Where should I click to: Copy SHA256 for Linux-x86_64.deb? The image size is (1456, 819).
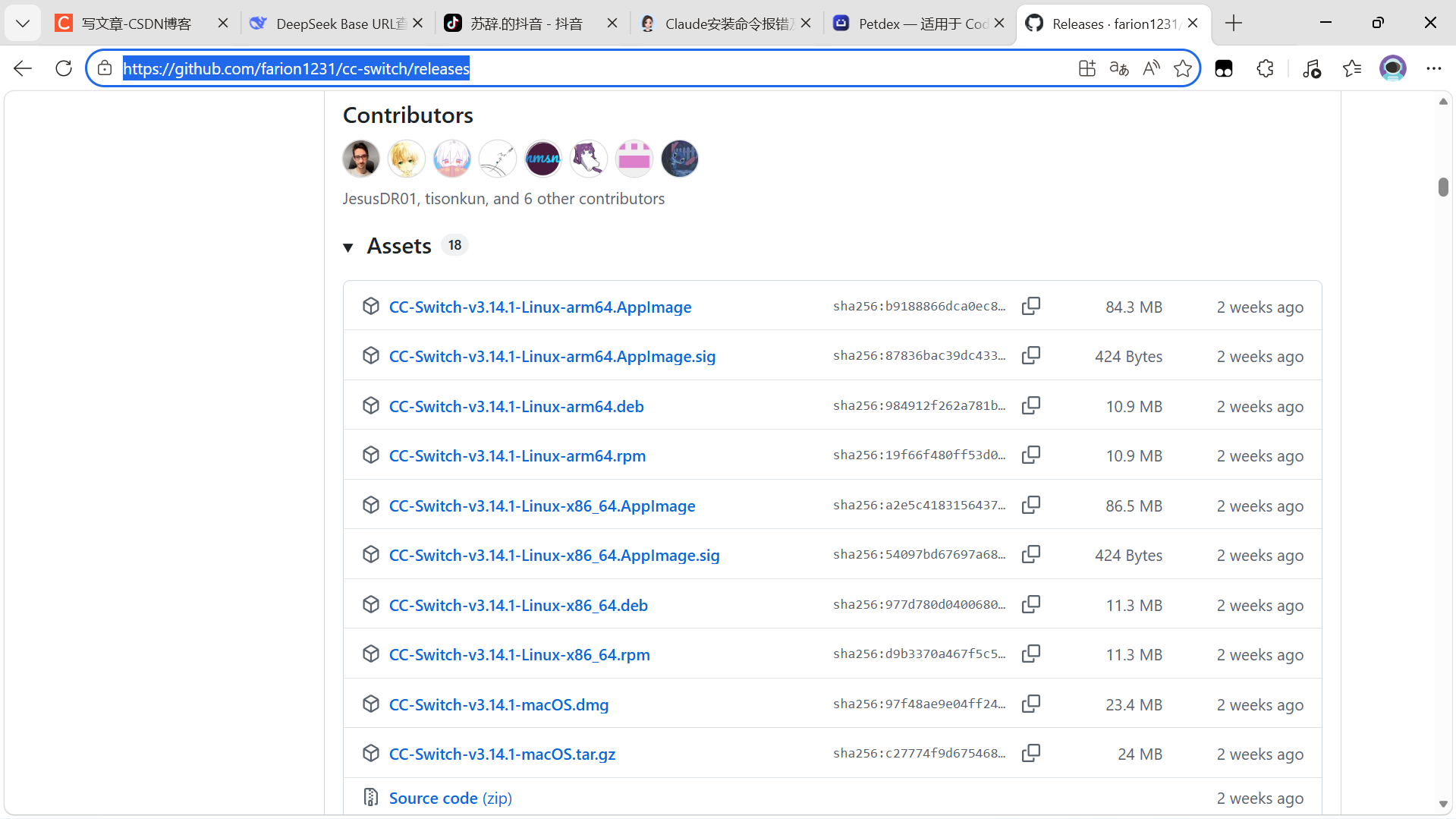(x=1030, y=604)
